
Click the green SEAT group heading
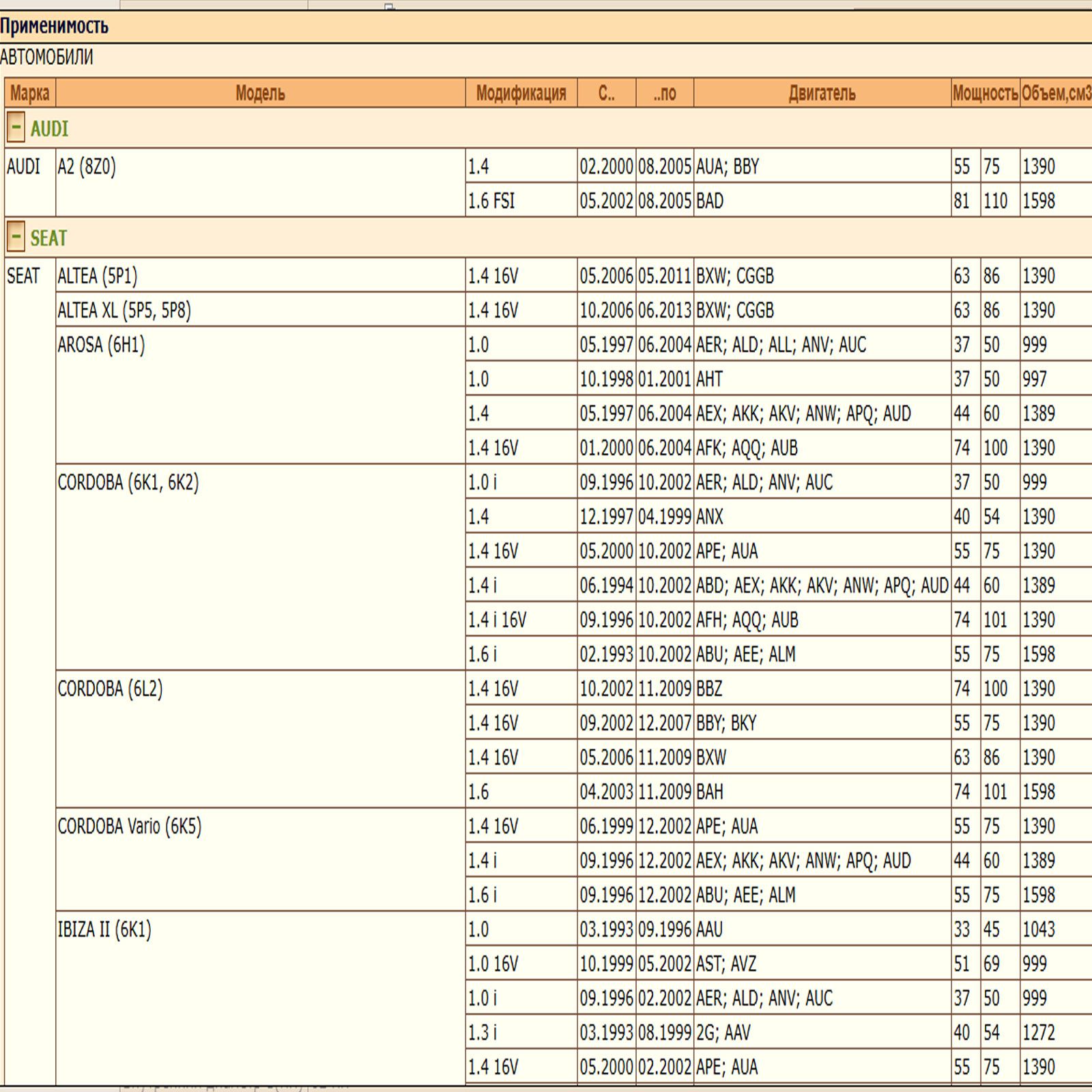pos(48,238)
